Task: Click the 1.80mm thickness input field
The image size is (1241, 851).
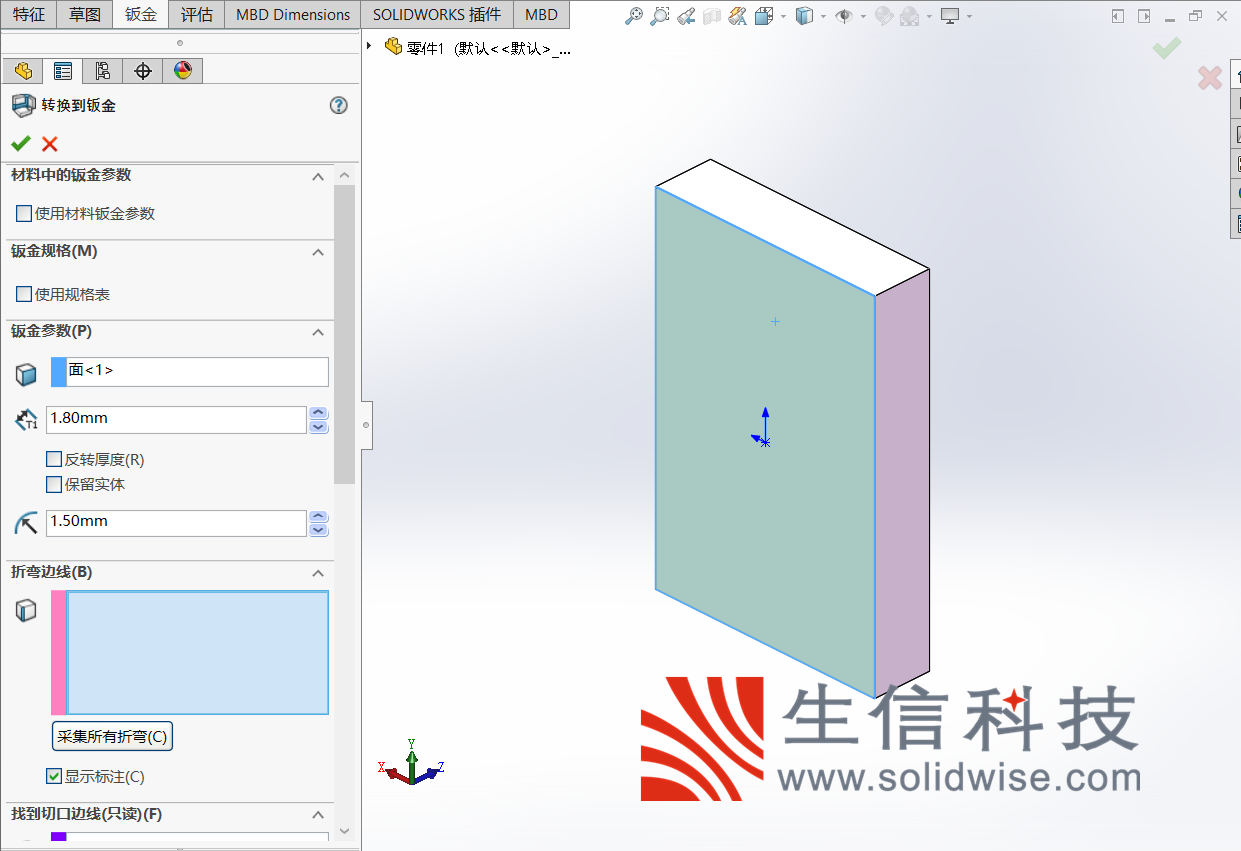Action: [x=176, y=419]
